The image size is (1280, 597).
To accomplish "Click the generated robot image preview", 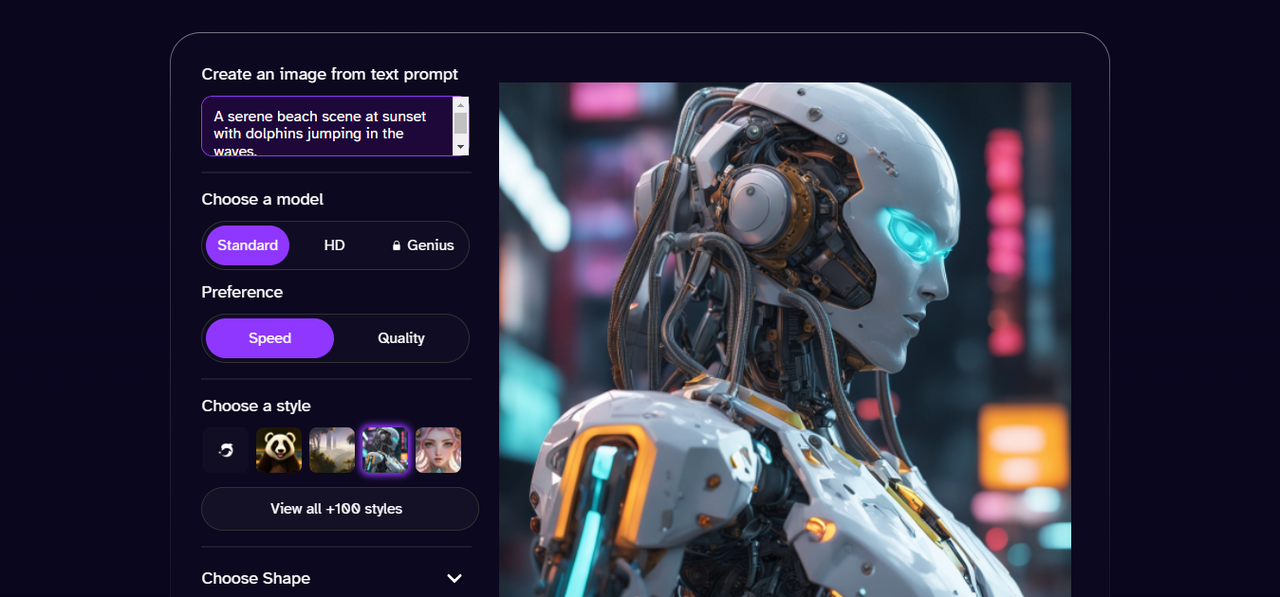I will coord(785,340).
